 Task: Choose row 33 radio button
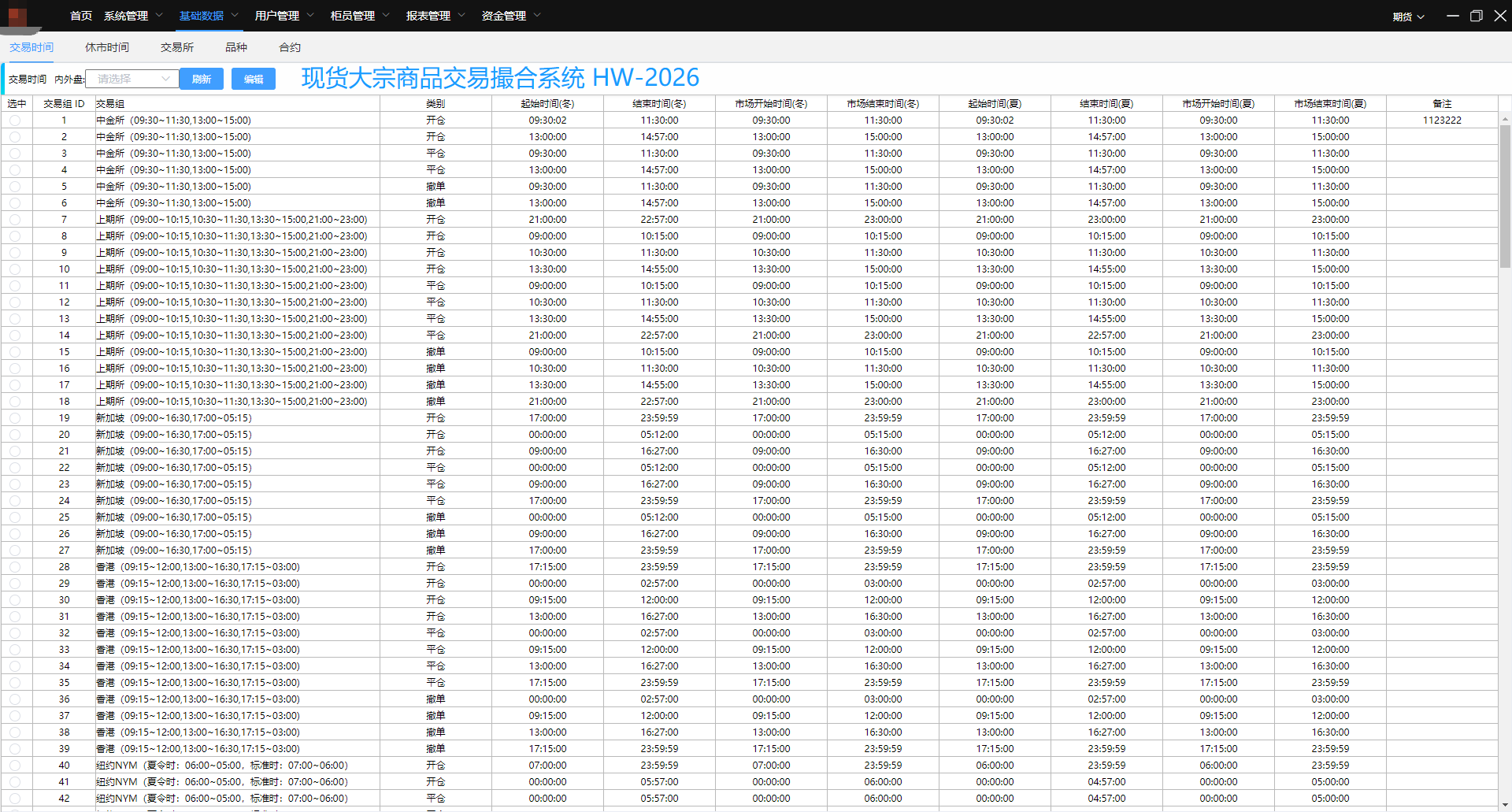[x=15, y=650]
